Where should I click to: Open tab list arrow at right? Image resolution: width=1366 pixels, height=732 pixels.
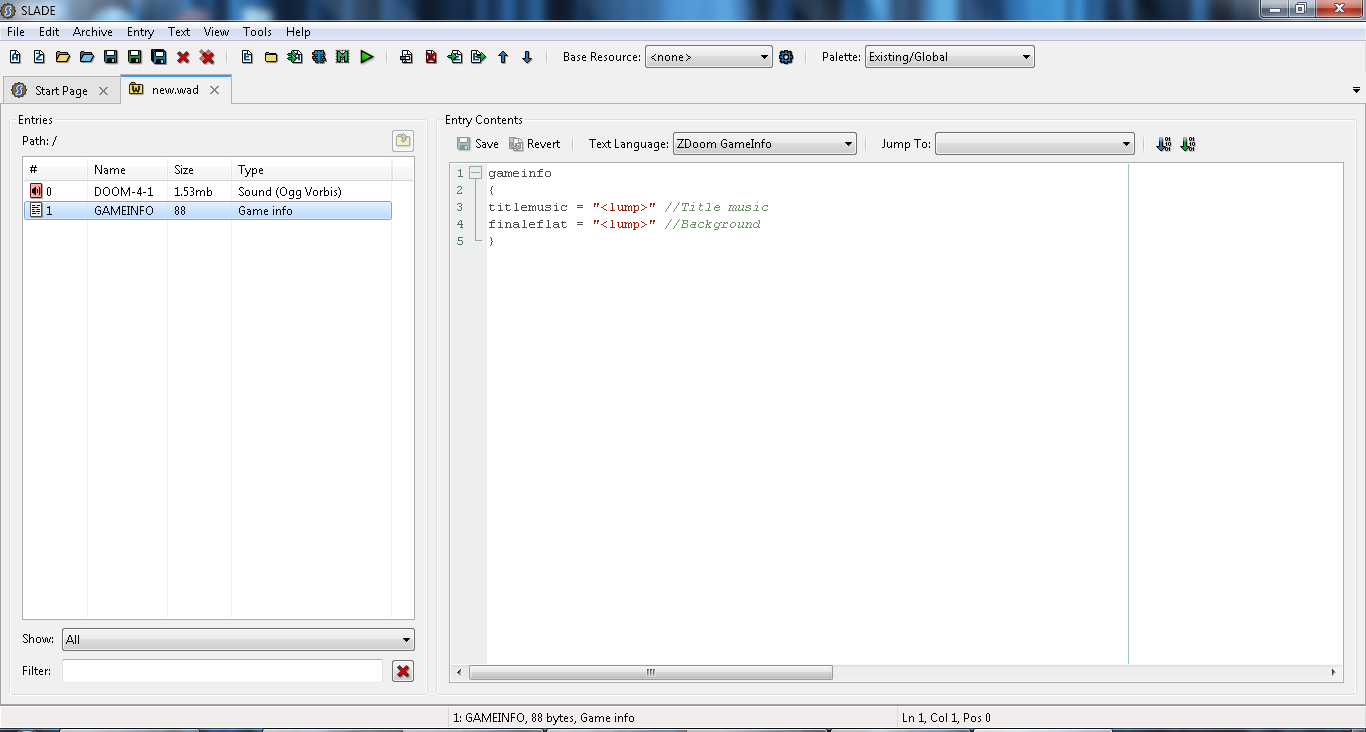tap(1356, 90)
